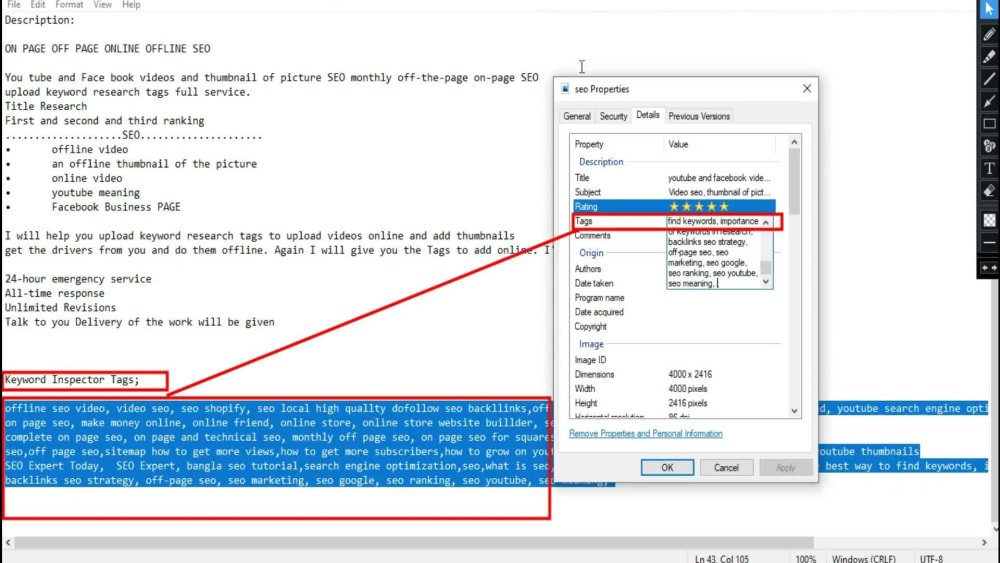Switch to the Details tab

tap(647, 115)
